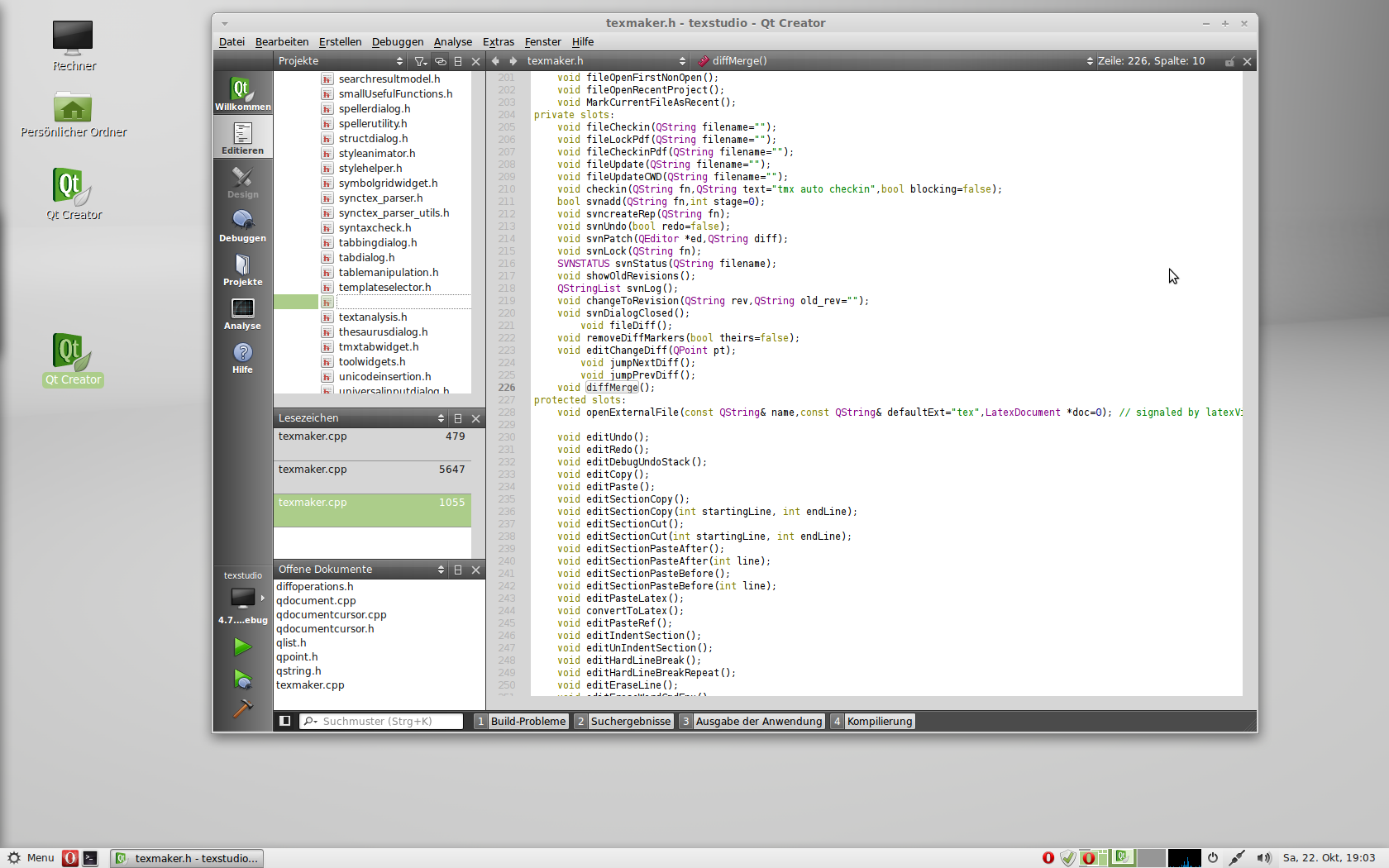Open Persönlicher Ordner desktop icon
Viewport: 1389px width, 868px height.
(x=74, y=115)
